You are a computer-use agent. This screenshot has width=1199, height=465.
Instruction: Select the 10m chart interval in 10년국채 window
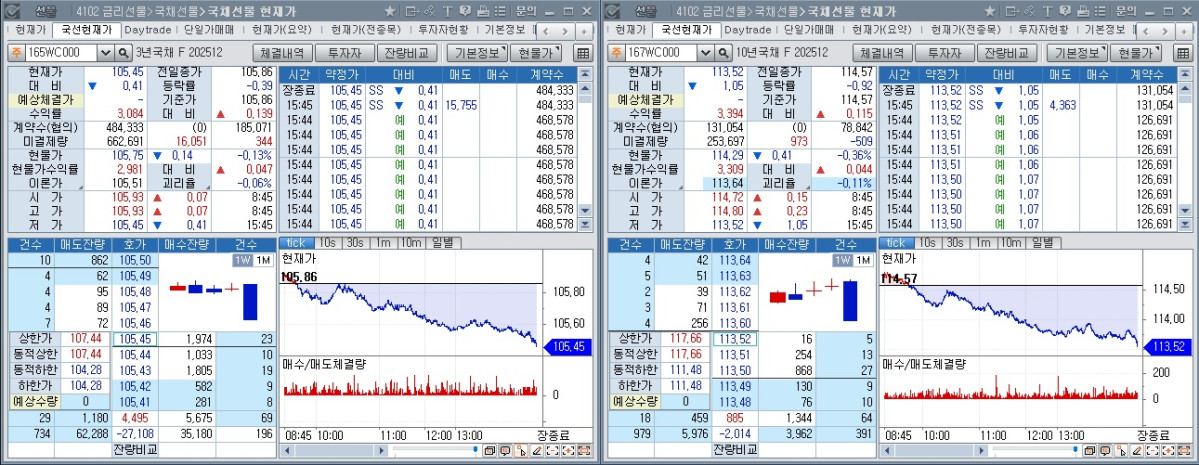[1010, 242]
